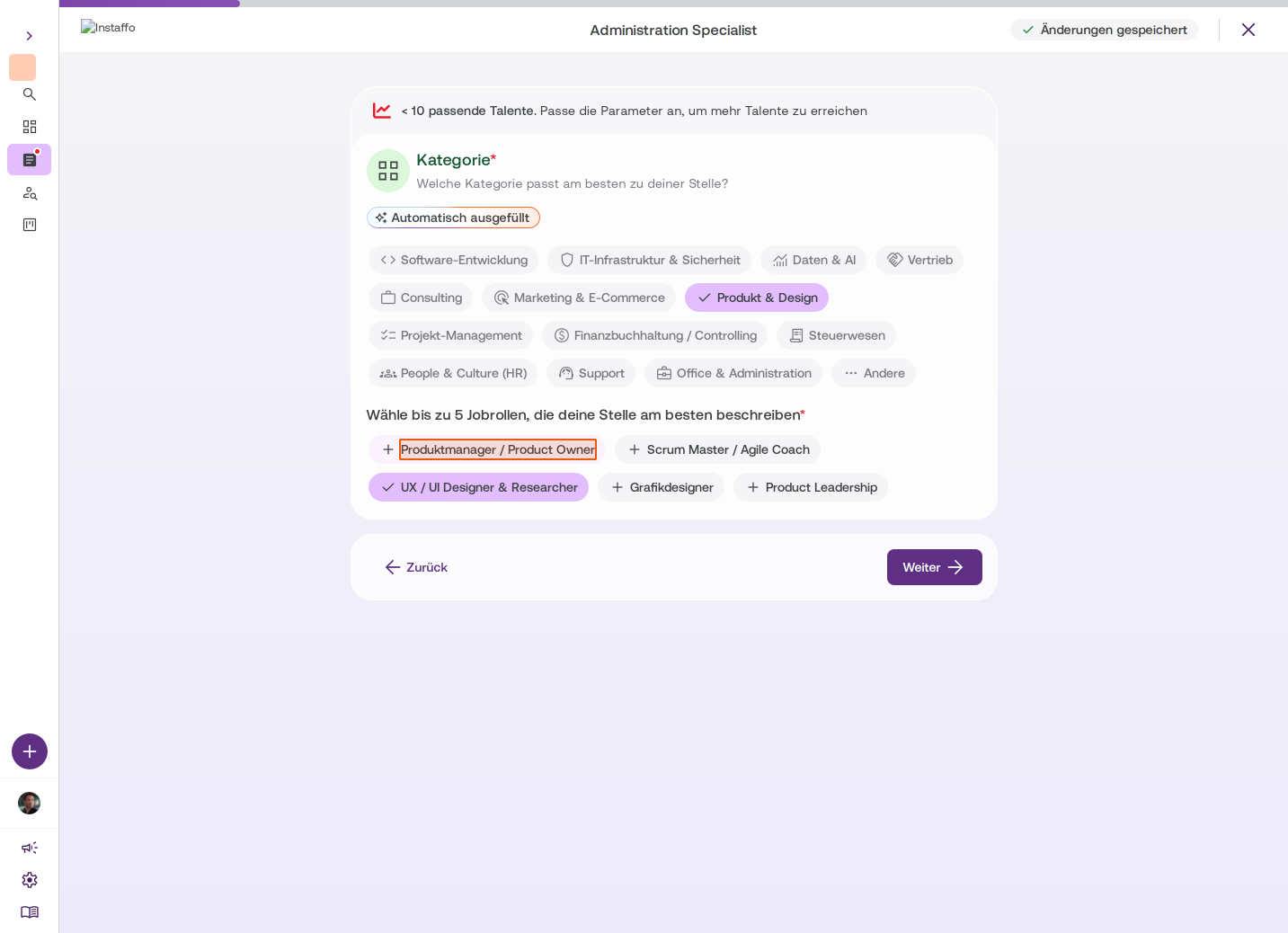The image size is (1288, 933).
Task: Toggle off UX / UI Designer & Researcher
Action: tap(478, 487)
